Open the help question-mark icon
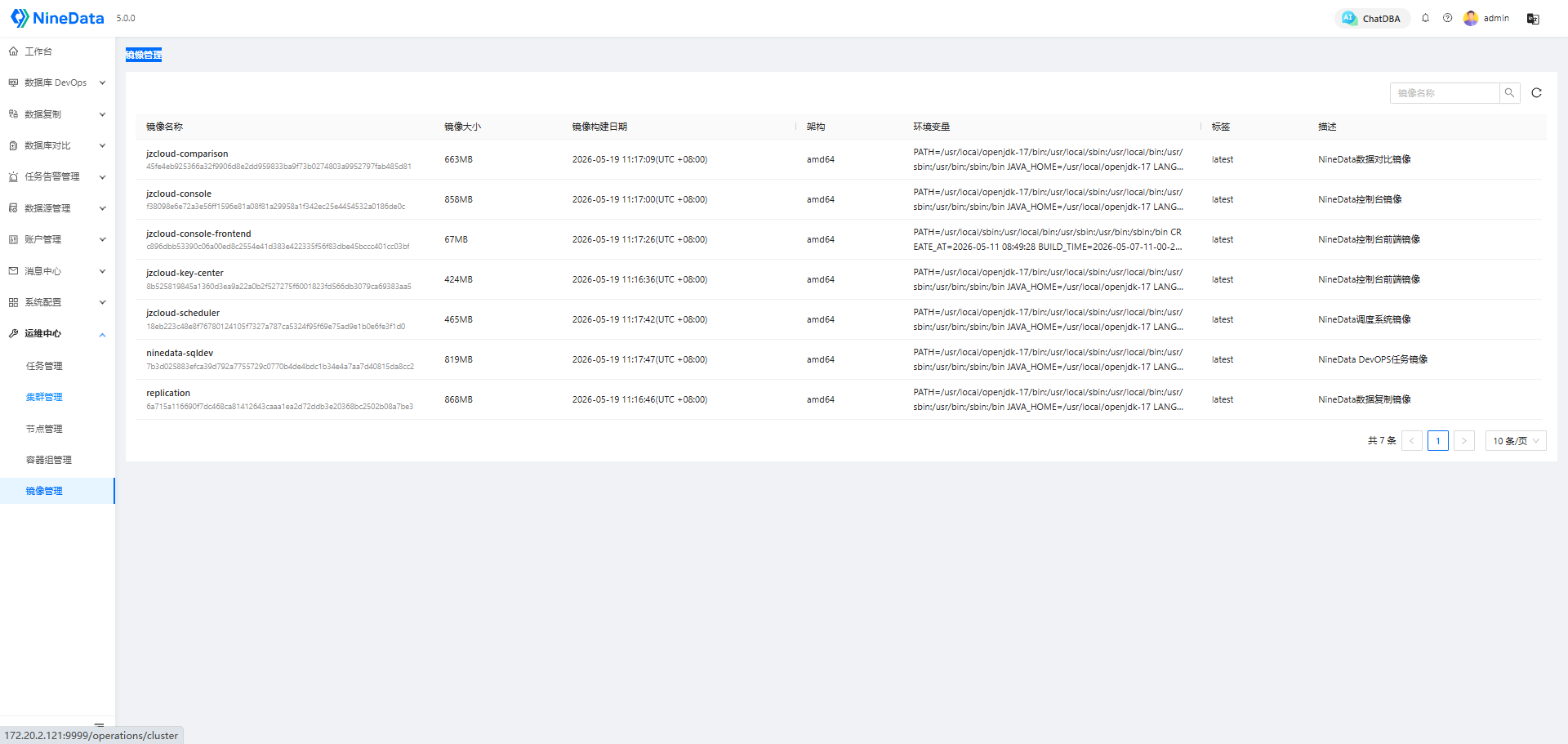This screenshot has height=744, width=1568. (x=1447, y=18)
